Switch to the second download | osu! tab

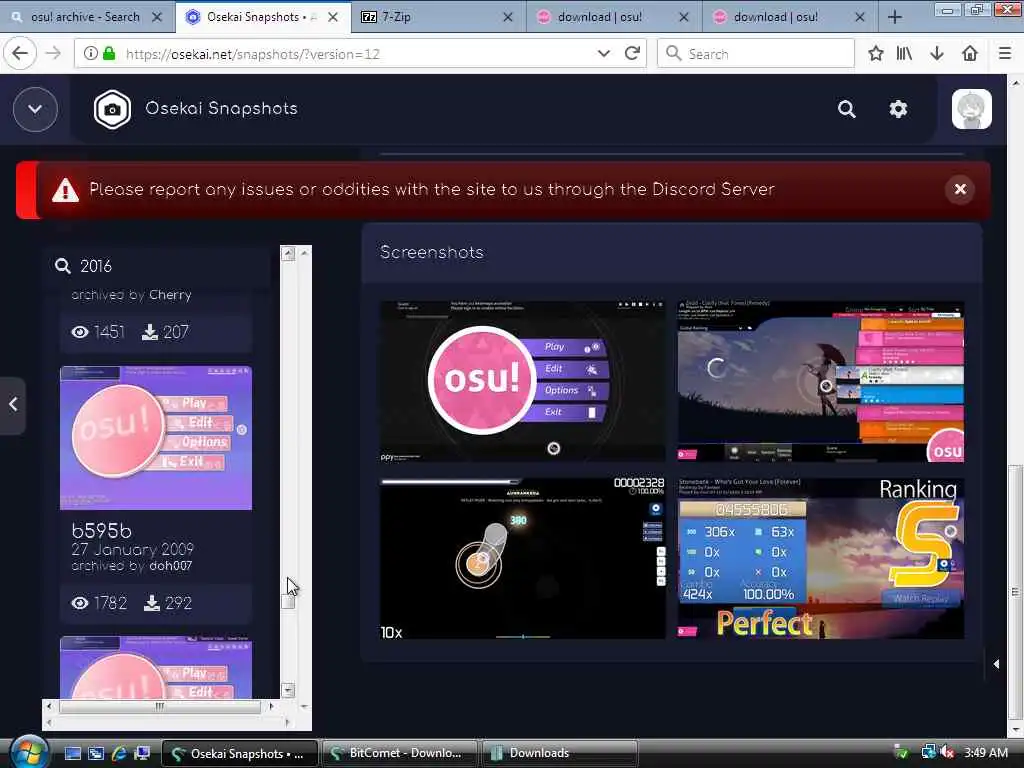(x=788, y=17)
